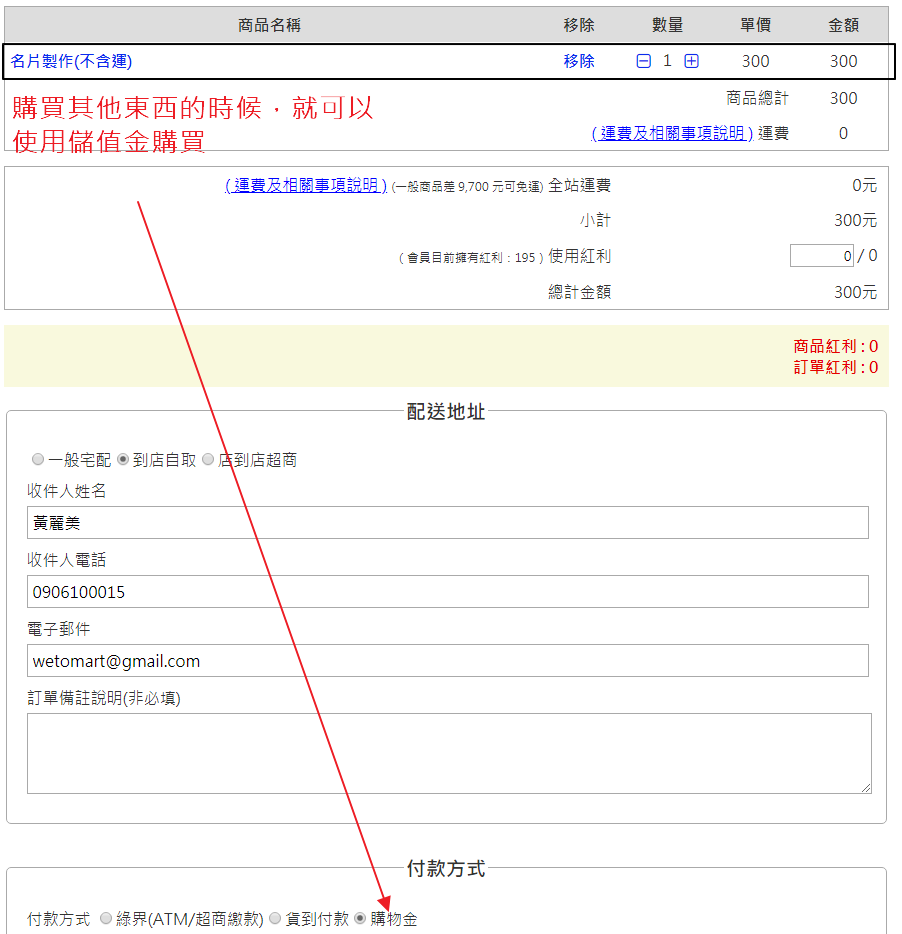This screenshot has width=902, height=934.
Task: Pick 店到店超商 delivery method
Action: (x=208, y=460)
